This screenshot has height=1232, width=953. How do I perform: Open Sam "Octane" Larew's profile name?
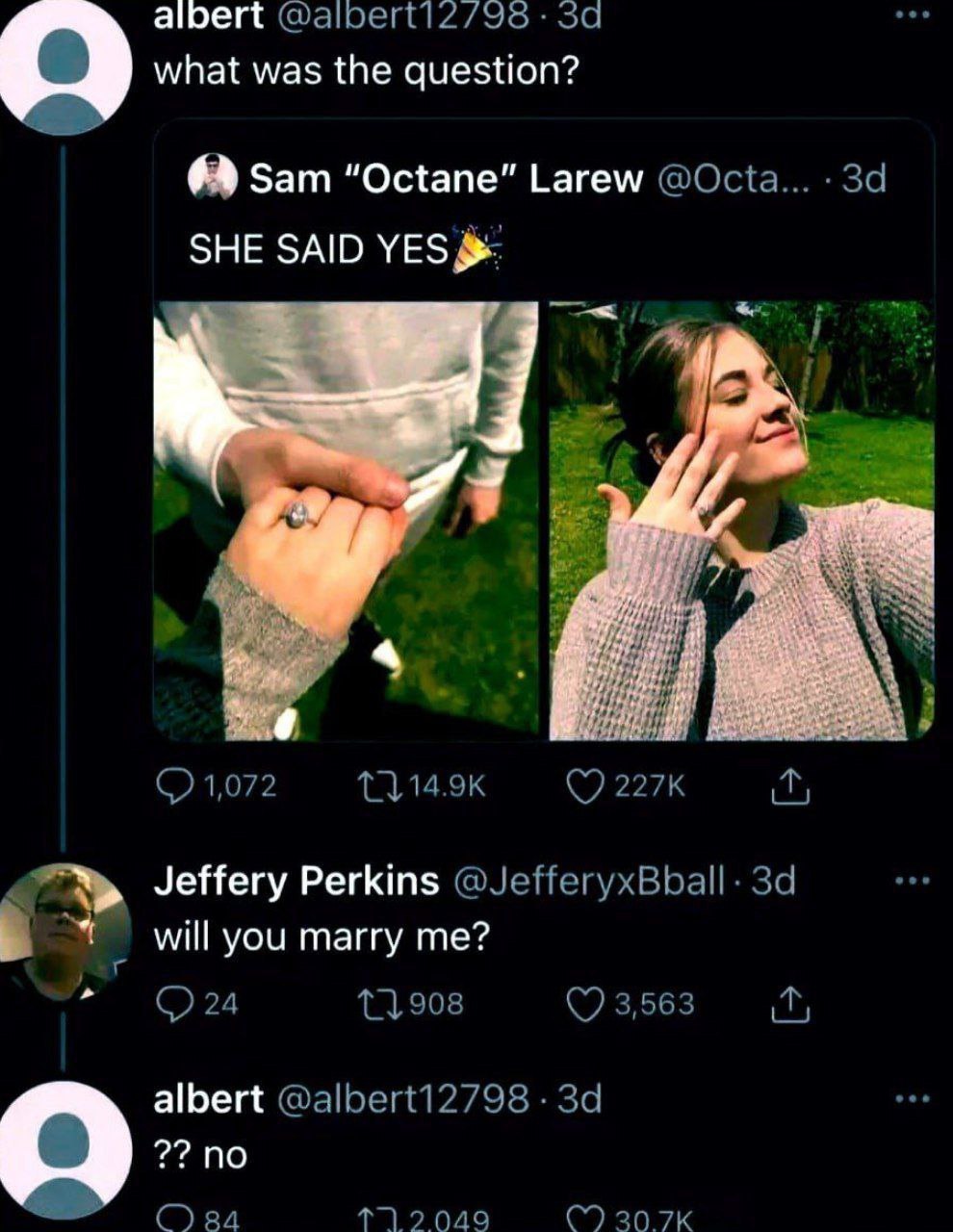point(446,178)
